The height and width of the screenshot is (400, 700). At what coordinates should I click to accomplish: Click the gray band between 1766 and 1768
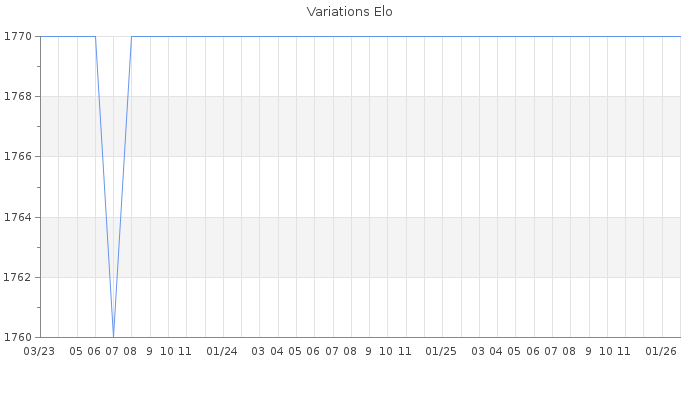[400, 126]
